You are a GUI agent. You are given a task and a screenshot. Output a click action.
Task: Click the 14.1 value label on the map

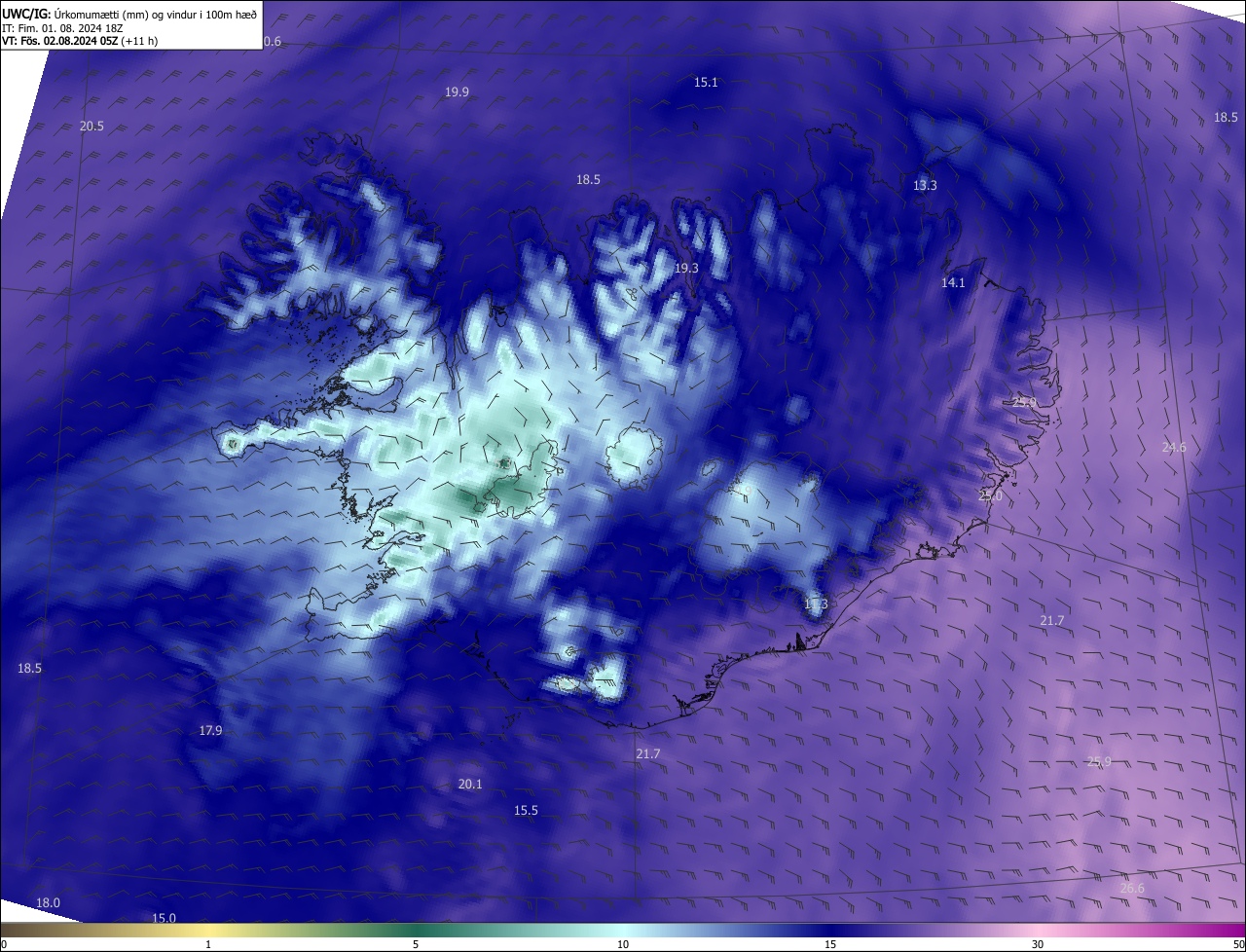click(x=953, y=282)
